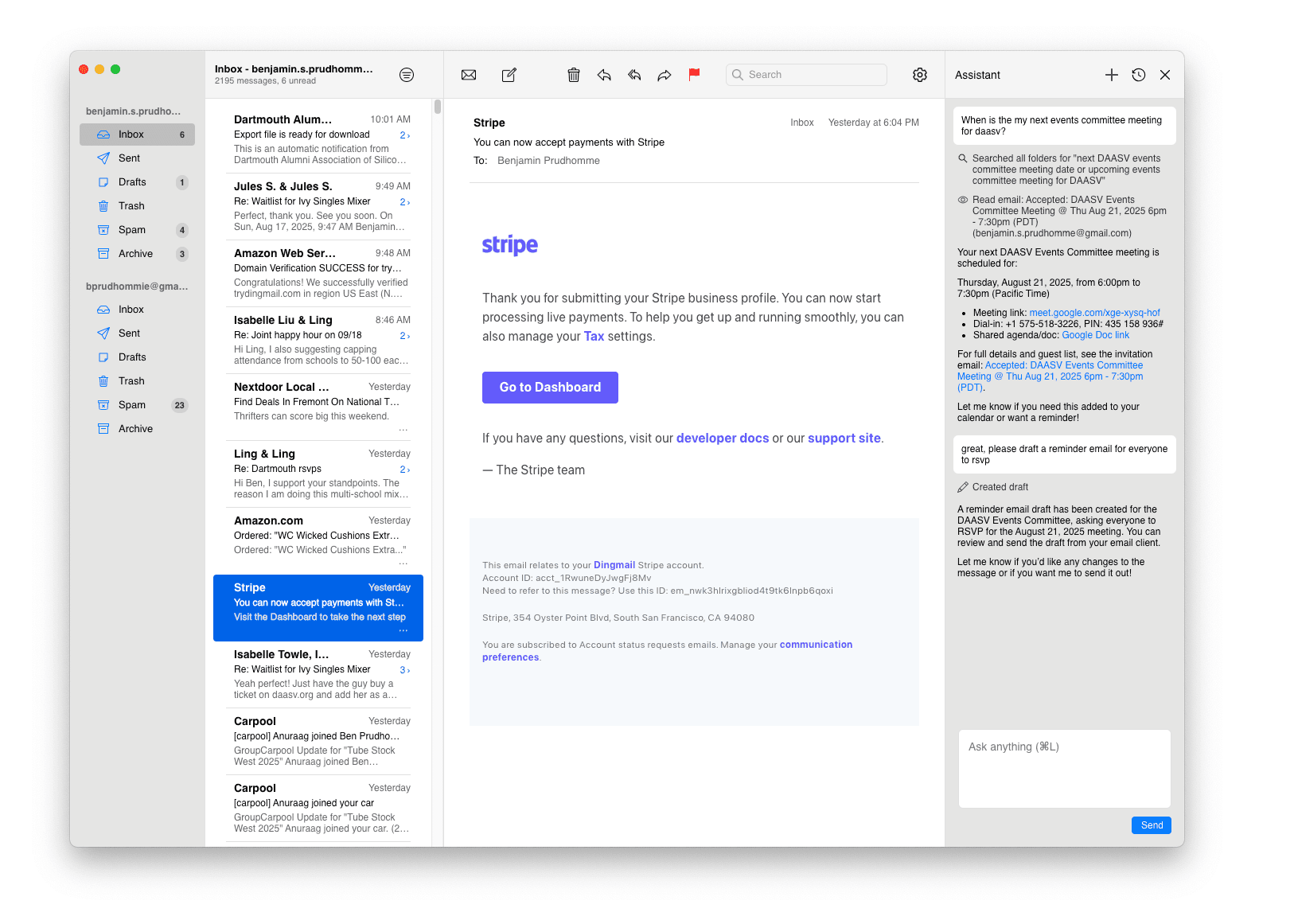Open Spam folder with 23 messages
The image size is (1294, 924).
click(137, 405)
